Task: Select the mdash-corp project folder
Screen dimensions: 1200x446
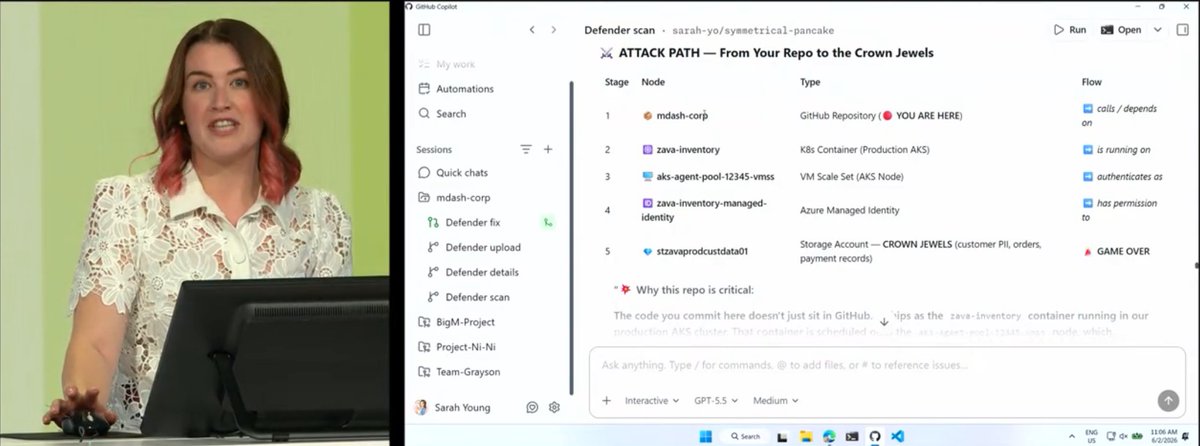Action: 454,198
